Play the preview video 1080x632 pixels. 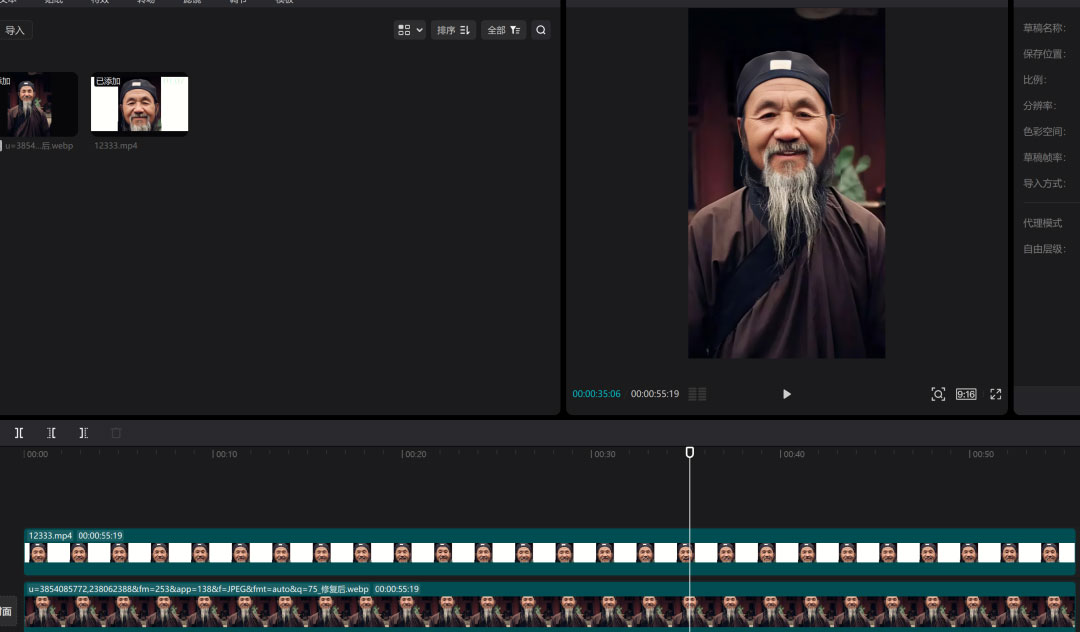click(x=787, y=394)
